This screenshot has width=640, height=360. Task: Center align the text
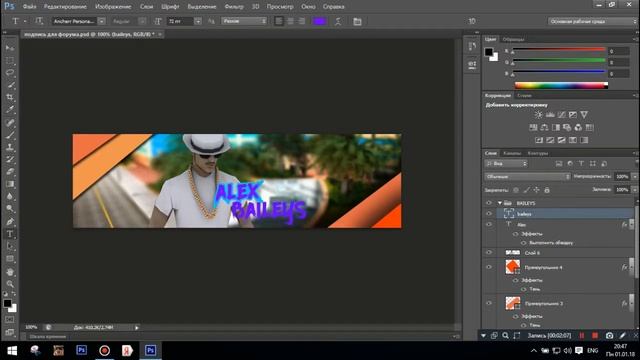point(290,21)
